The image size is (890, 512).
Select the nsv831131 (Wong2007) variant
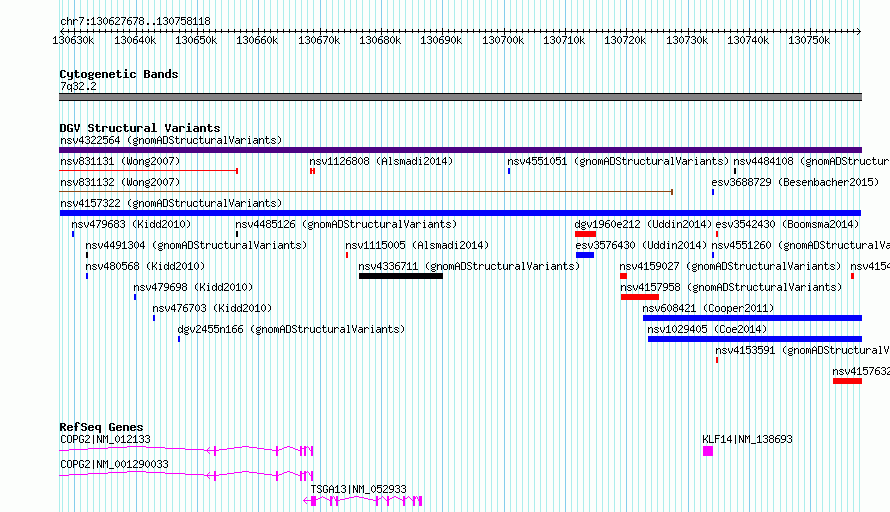[x=120, y=161]
